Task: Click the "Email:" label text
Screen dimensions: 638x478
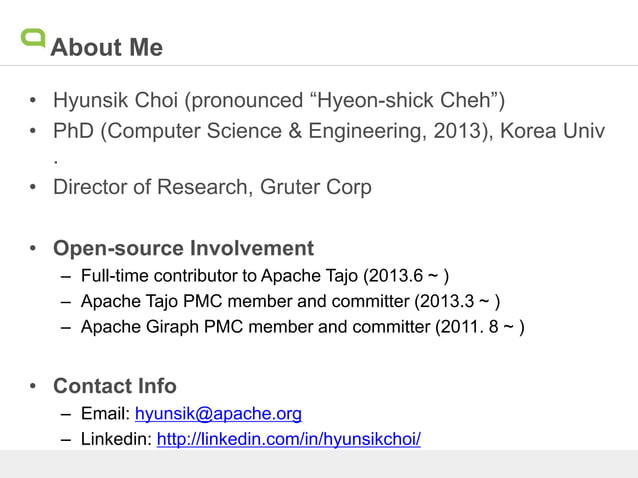Action: (105, 414)
